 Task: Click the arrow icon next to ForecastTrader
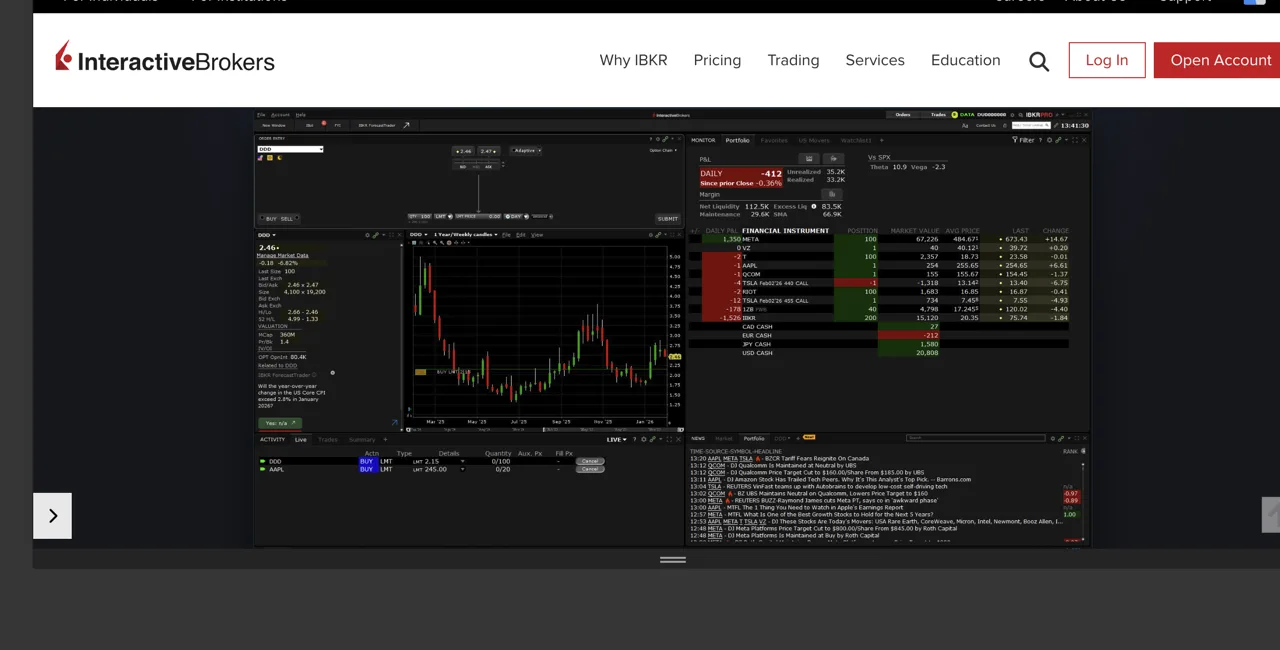tap(406, 125)
